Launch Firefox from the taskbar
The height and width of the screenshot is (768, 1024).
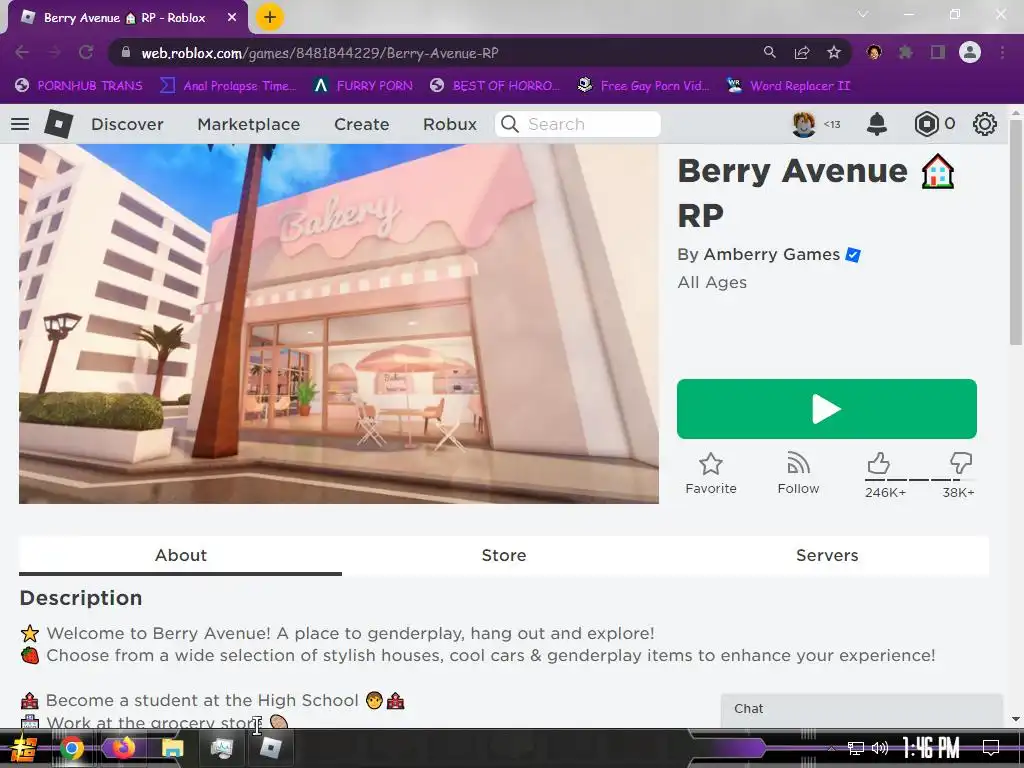(x=122, y=748)
